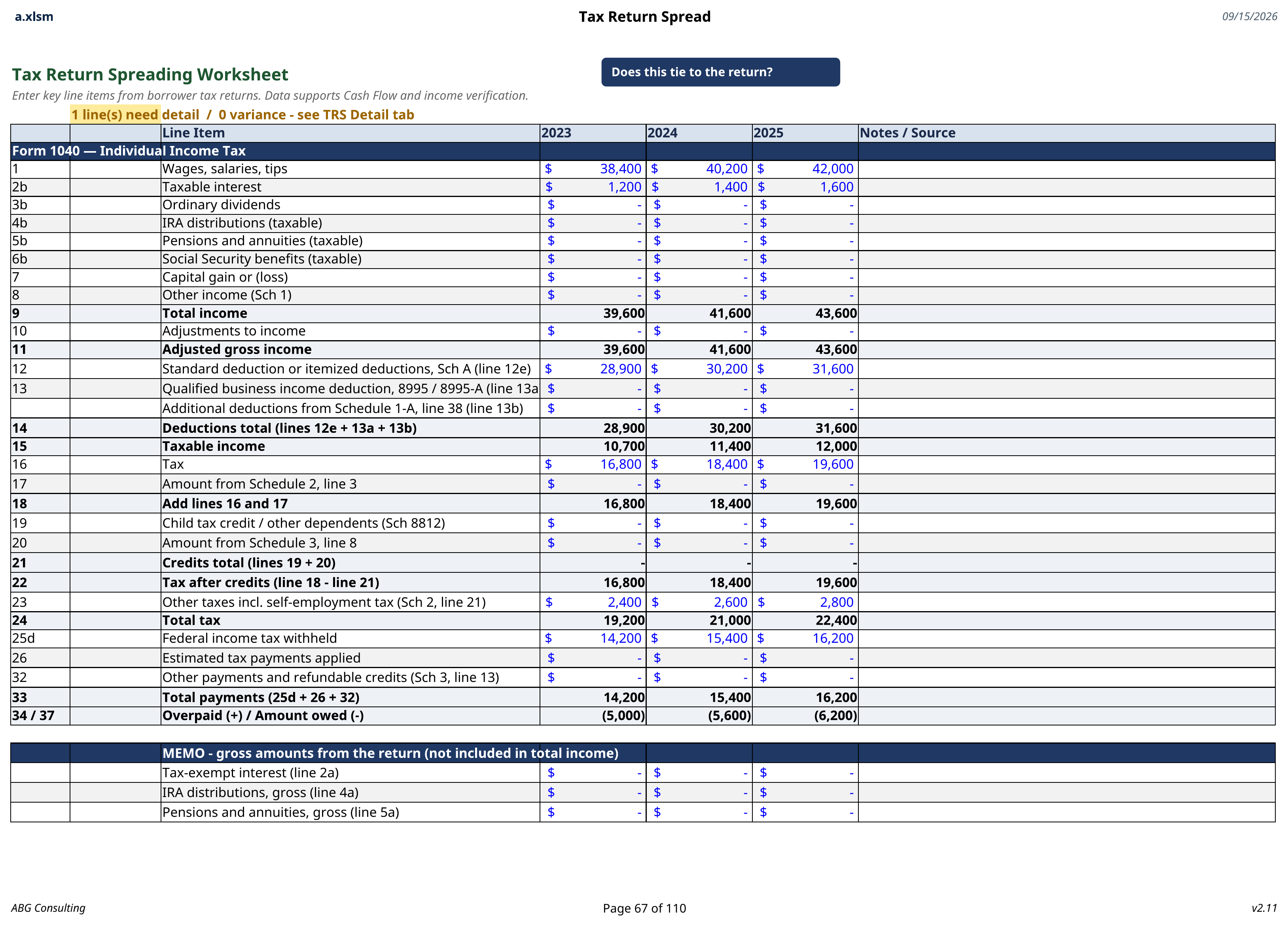Click 'Pensions and annuities (taxable)' row label

click(262, 241)
